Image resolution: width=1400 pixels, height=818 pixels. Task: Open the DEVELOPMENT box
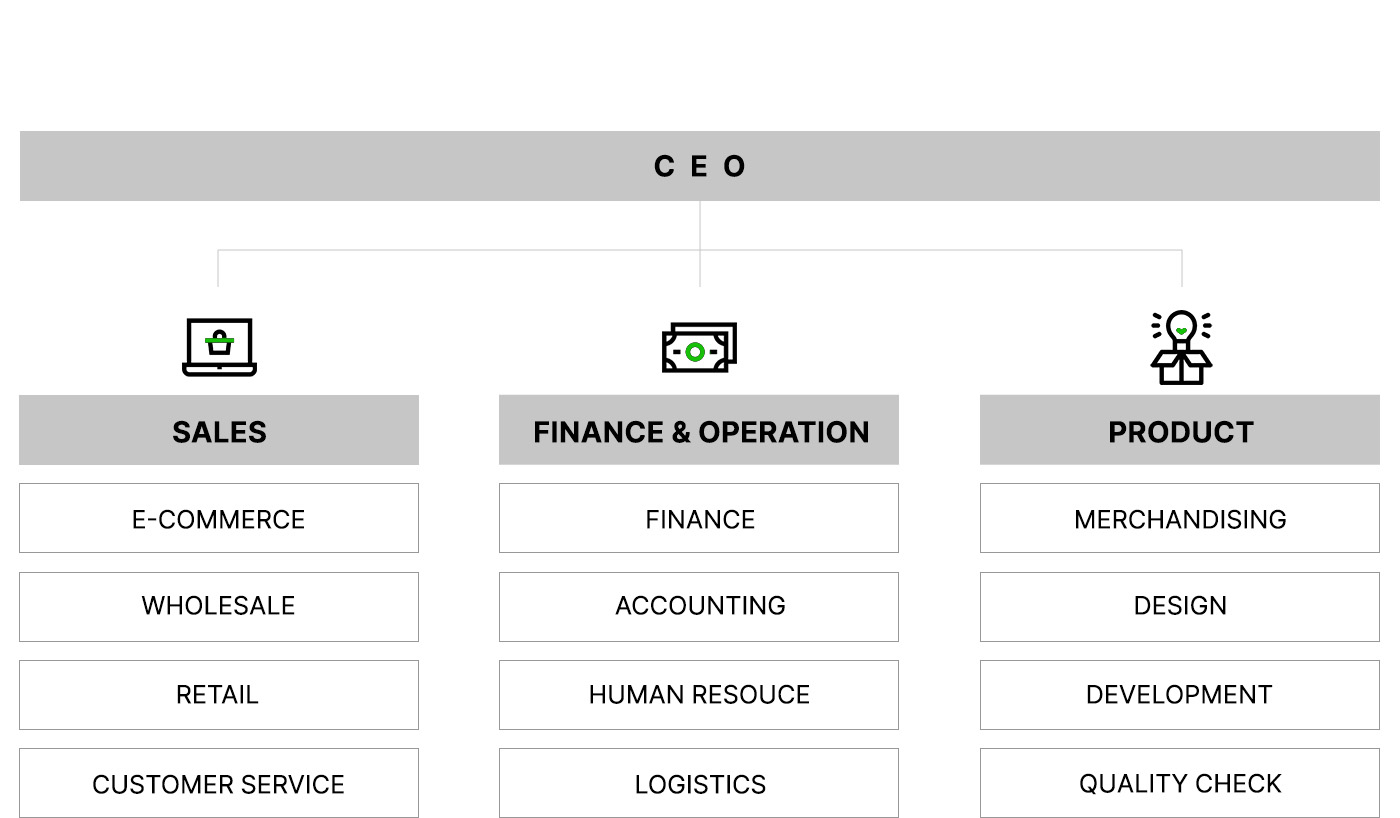tap(1180, 695)
